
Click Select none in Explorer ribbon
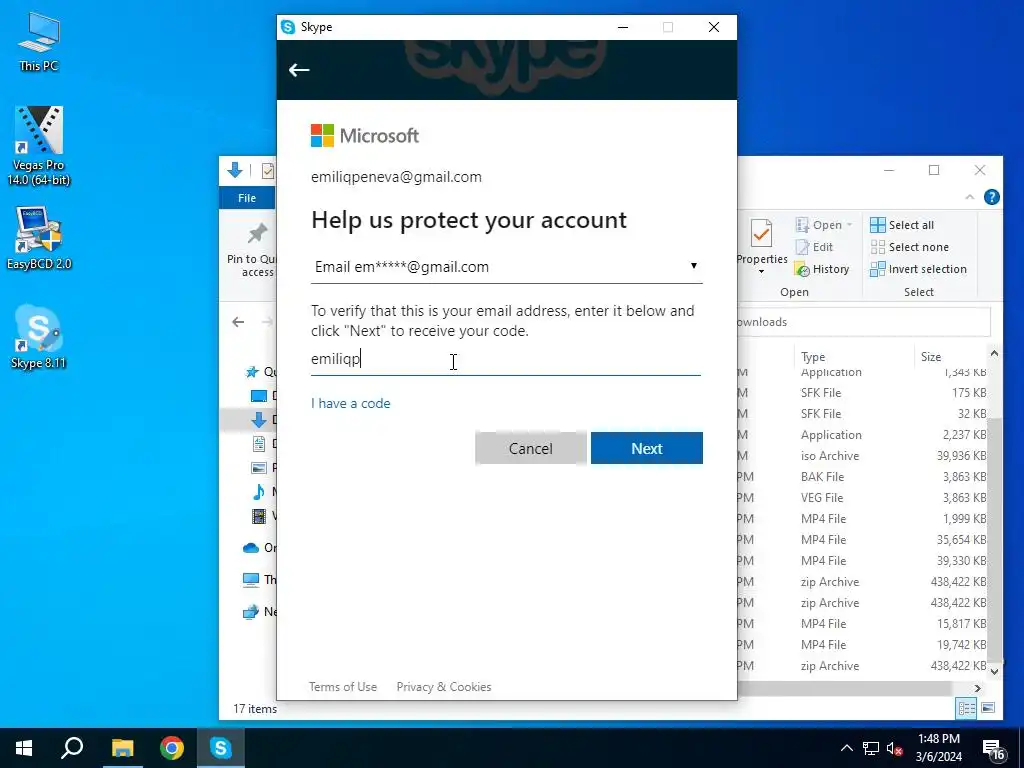tap(910, 247)
